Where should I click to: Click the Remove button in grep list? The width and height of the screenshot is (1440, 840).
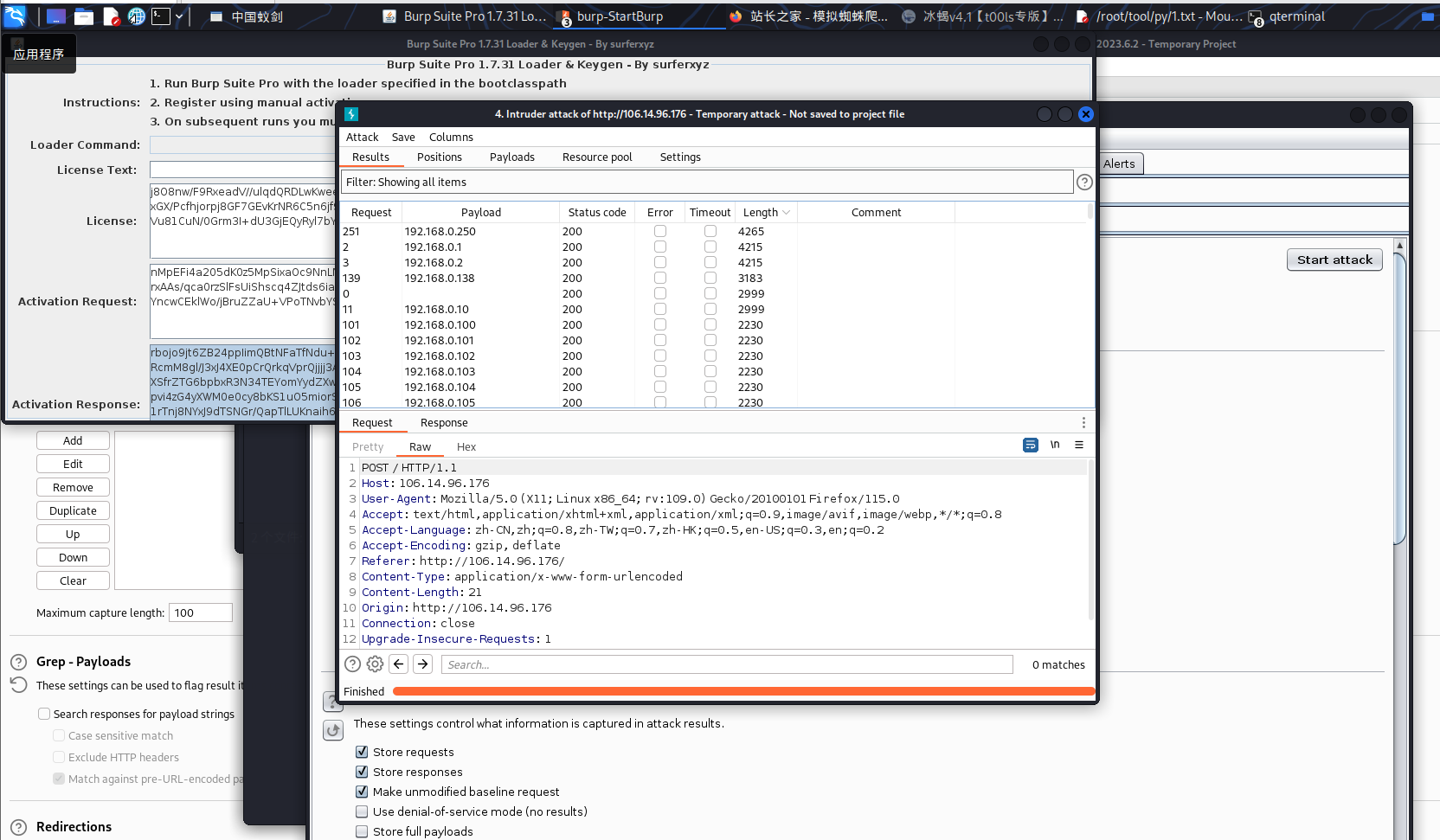pyautogui.click(x=73, y=487)
